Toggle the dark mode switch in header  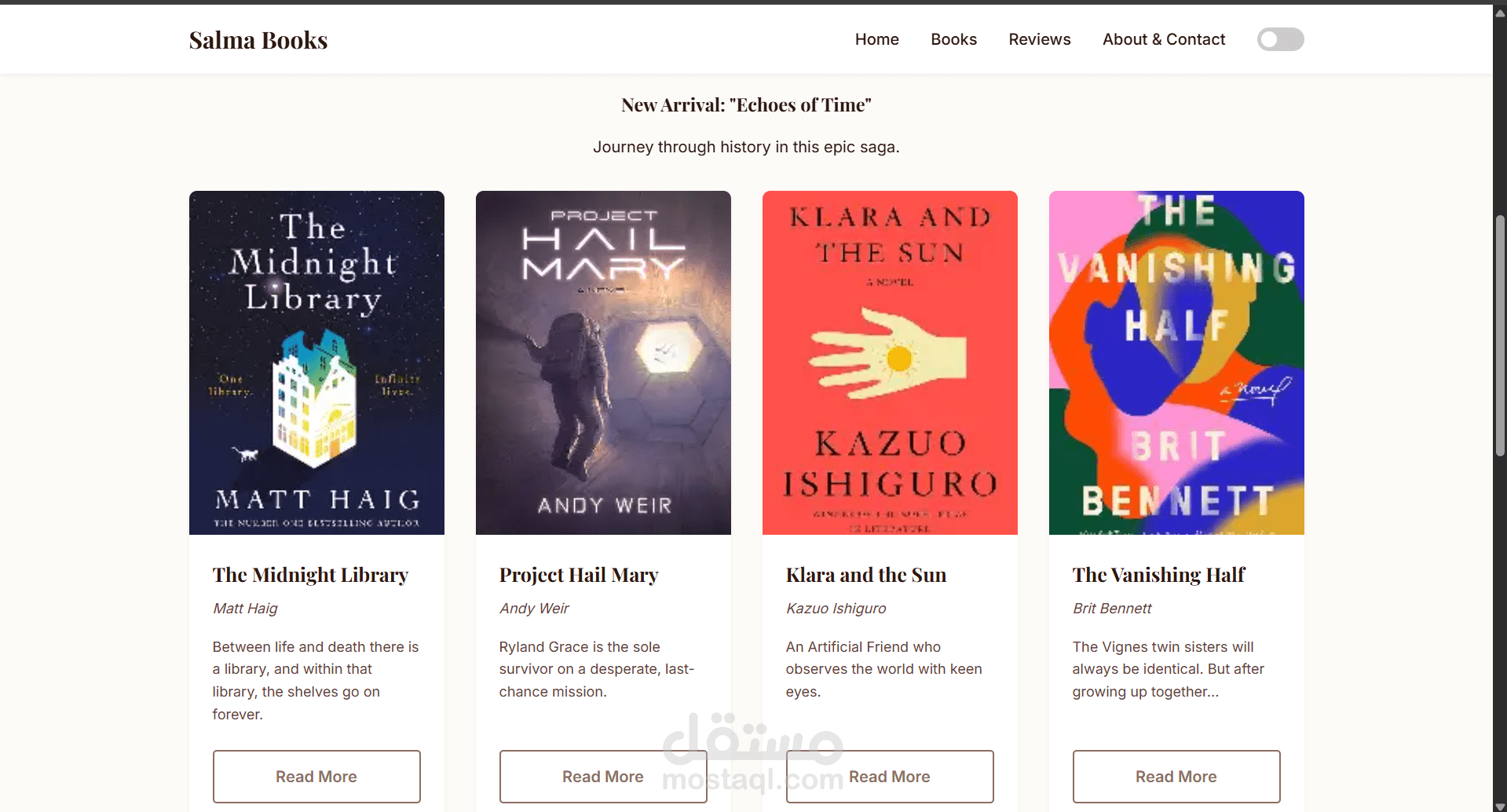click(1280, 39)
